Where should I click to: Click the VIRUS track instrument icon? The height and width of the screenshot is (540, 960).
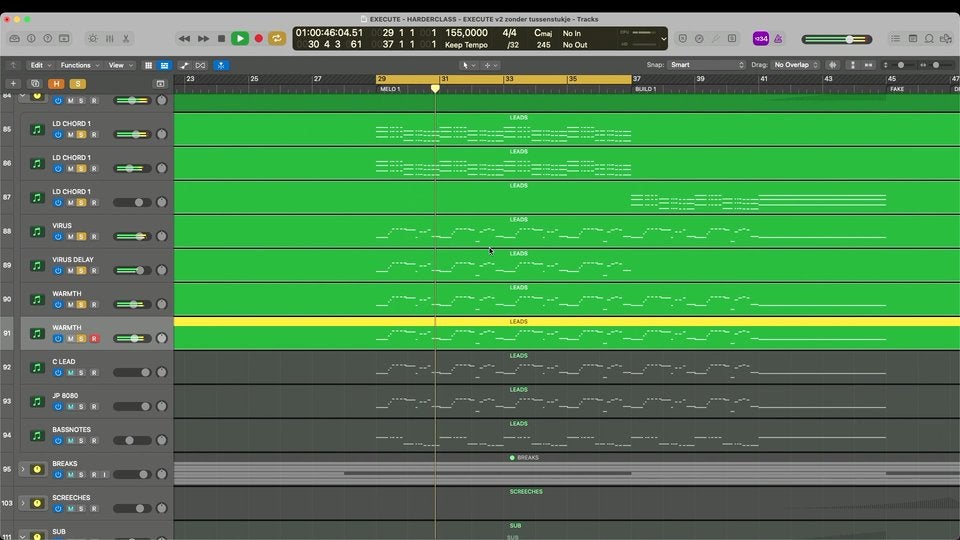pos(37,231)
